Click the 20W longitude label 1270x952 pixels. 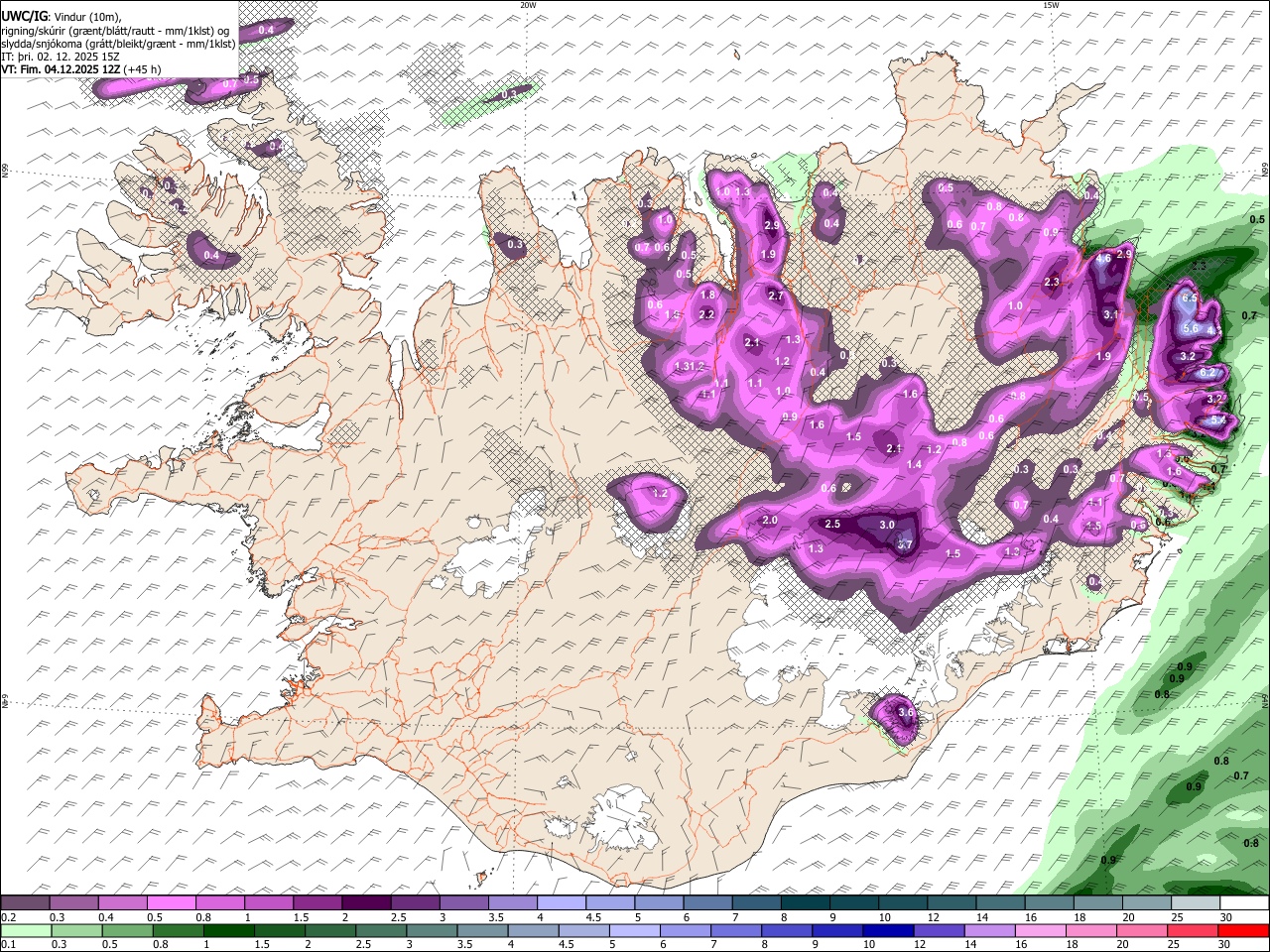click(528, 5)
